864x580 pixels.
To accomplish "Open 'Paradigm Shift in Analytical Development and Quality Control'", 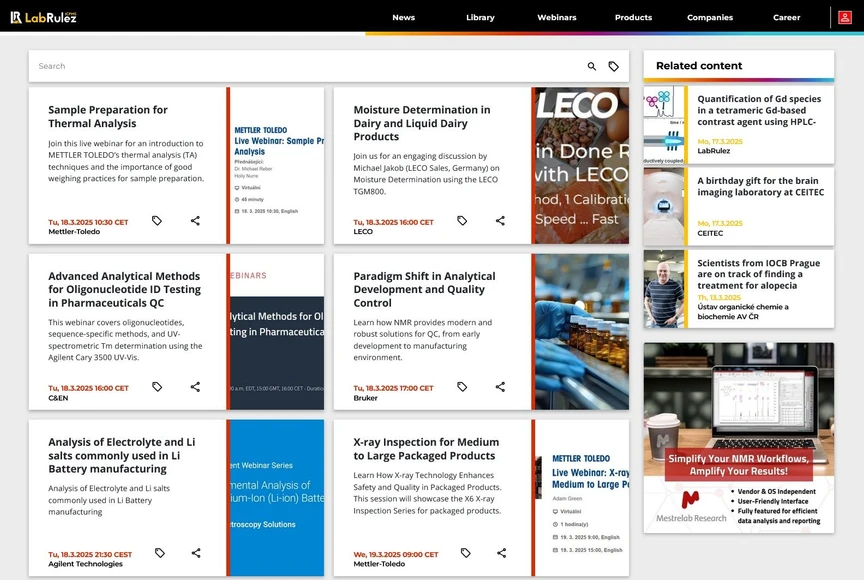I will pos(424,290).
